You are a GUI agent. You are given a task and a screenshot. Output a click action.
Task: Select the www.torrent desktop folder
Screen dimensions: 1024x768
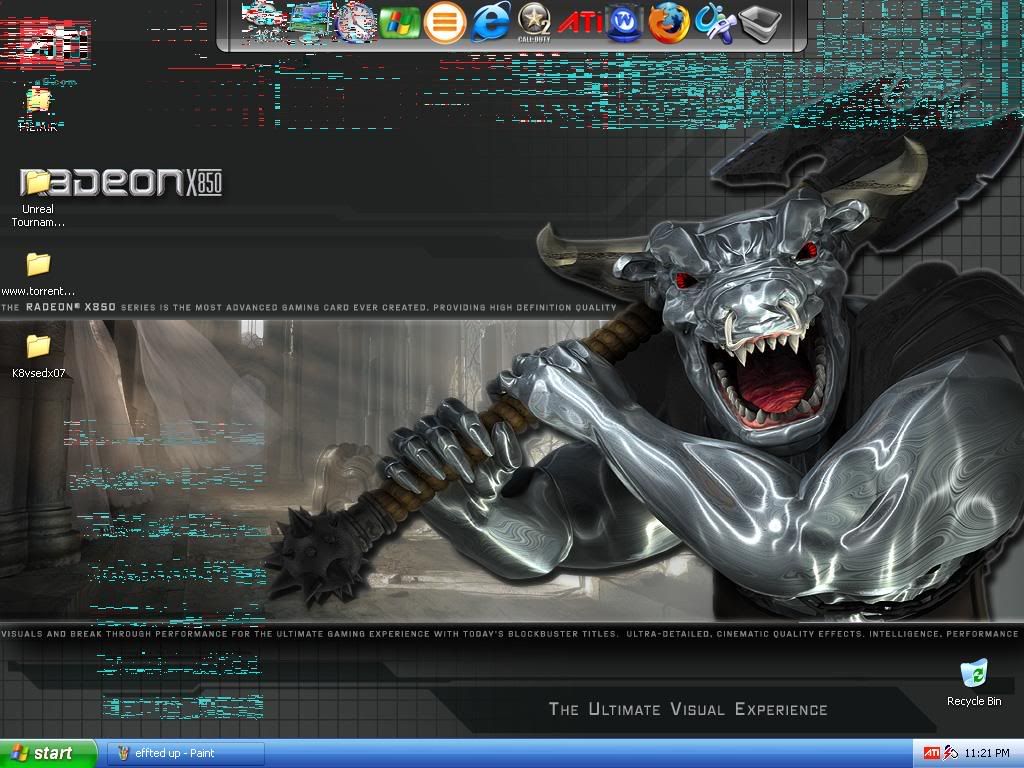point(38,264)
